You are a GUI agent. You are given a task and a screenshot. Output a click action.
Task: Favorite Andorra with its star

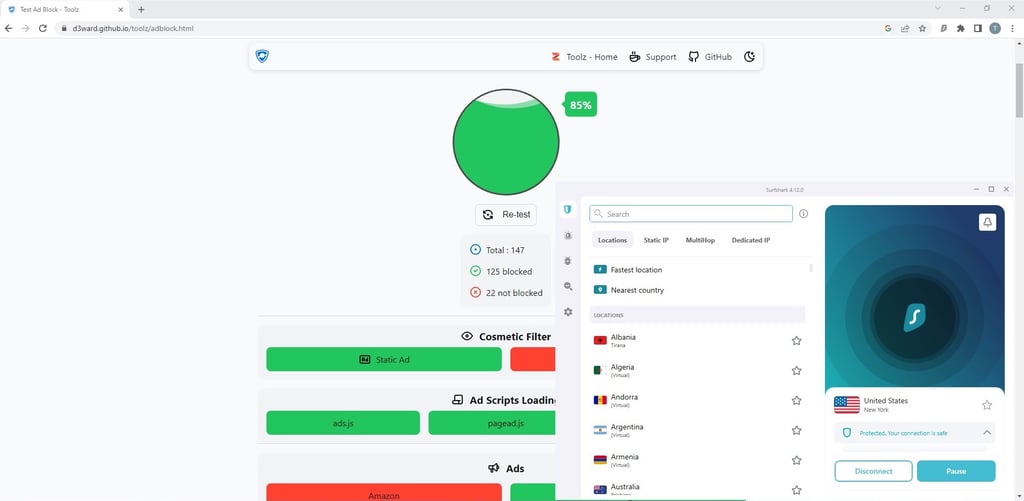point(796,400)
